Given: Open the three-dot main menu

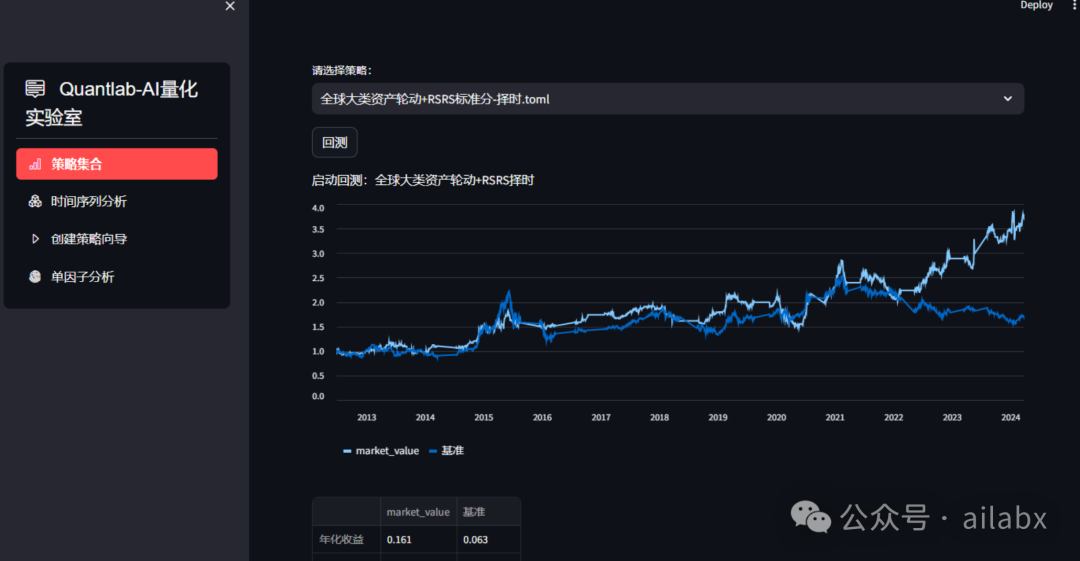Looking at the screenshot, I should point(1074,5).
